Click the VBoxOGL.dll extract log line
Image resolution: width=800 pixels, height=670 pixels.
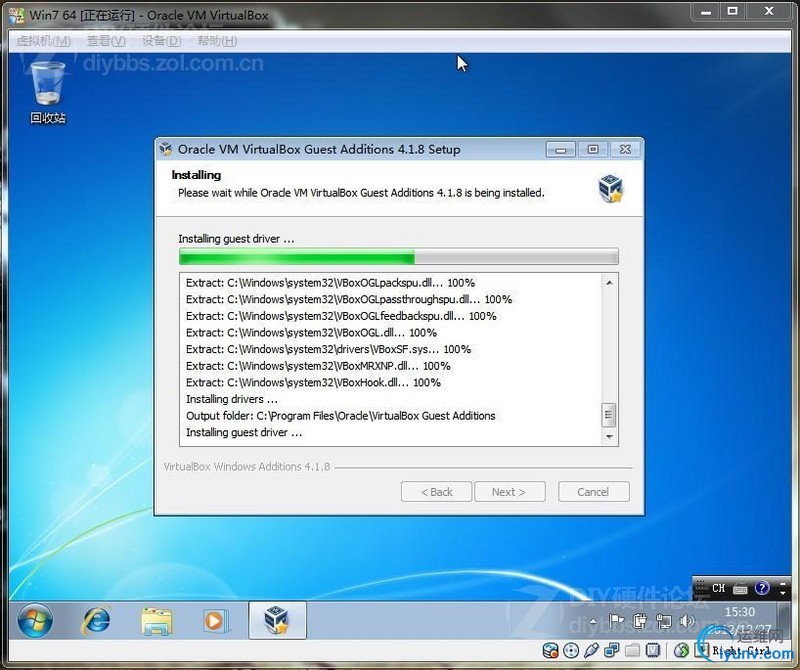[311, 333]
